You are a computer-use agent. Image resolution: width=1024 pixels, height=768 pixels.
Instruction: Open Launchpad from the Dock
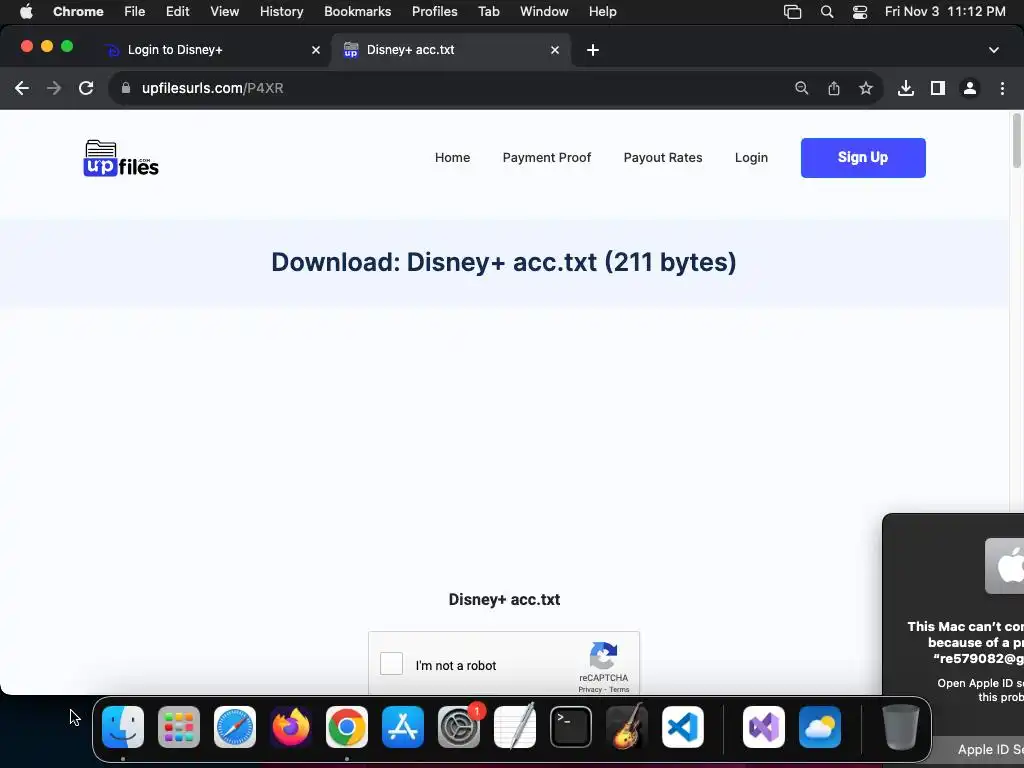(179, 727)
